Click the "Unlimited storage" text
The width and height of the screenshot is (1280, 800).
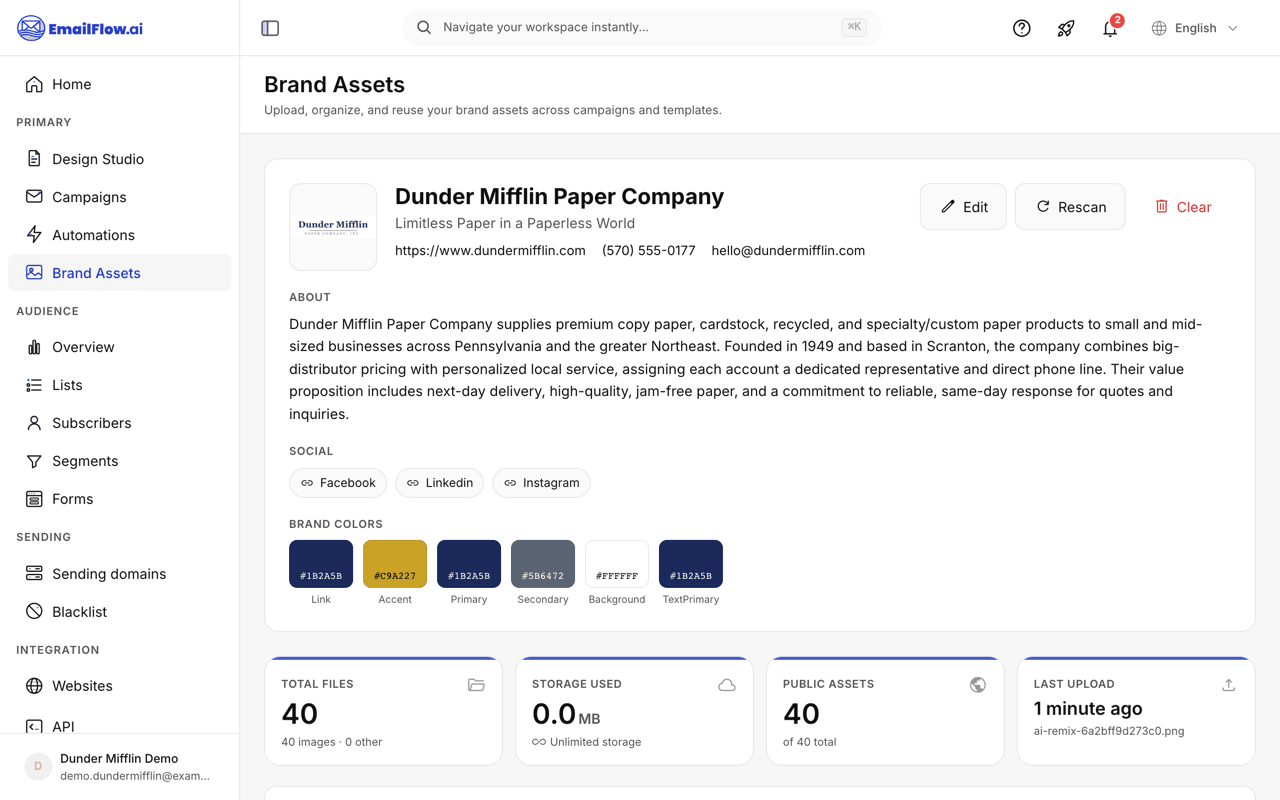click(x=595, y=742)
